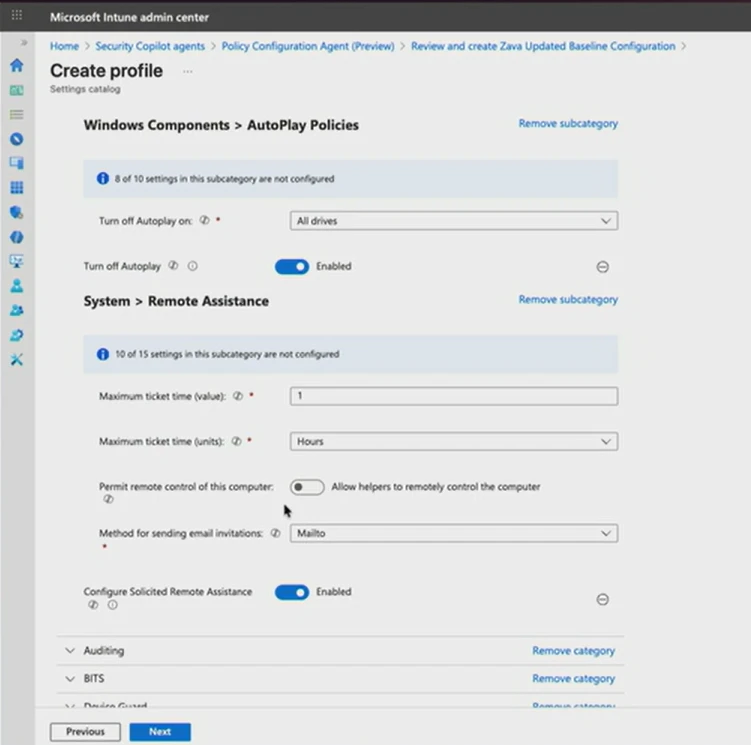Open the Groups icon in sidebar
Viewport: 751px width, 745px height.
[17, 310]
